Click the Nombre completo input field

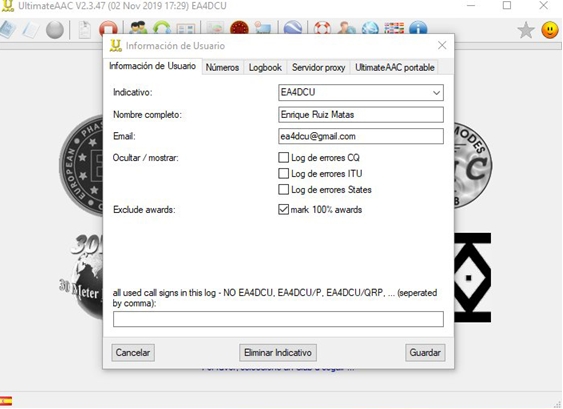[x=361, y=115]
